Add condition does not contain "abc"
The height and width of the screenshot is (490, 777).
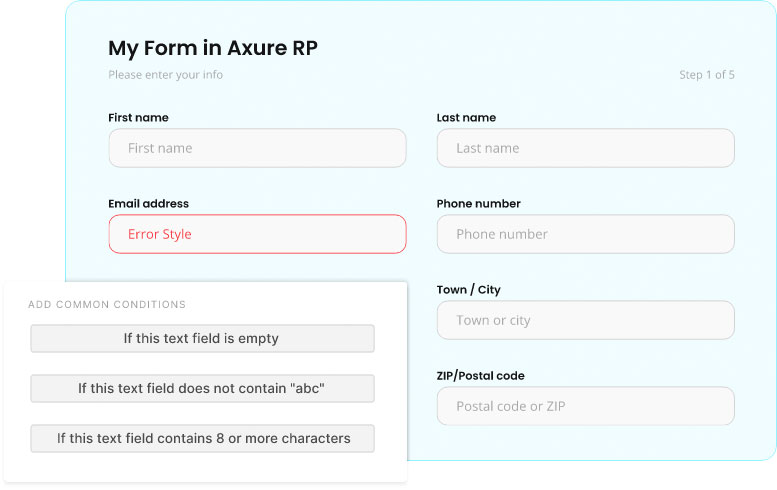click(x=202, y=388)
